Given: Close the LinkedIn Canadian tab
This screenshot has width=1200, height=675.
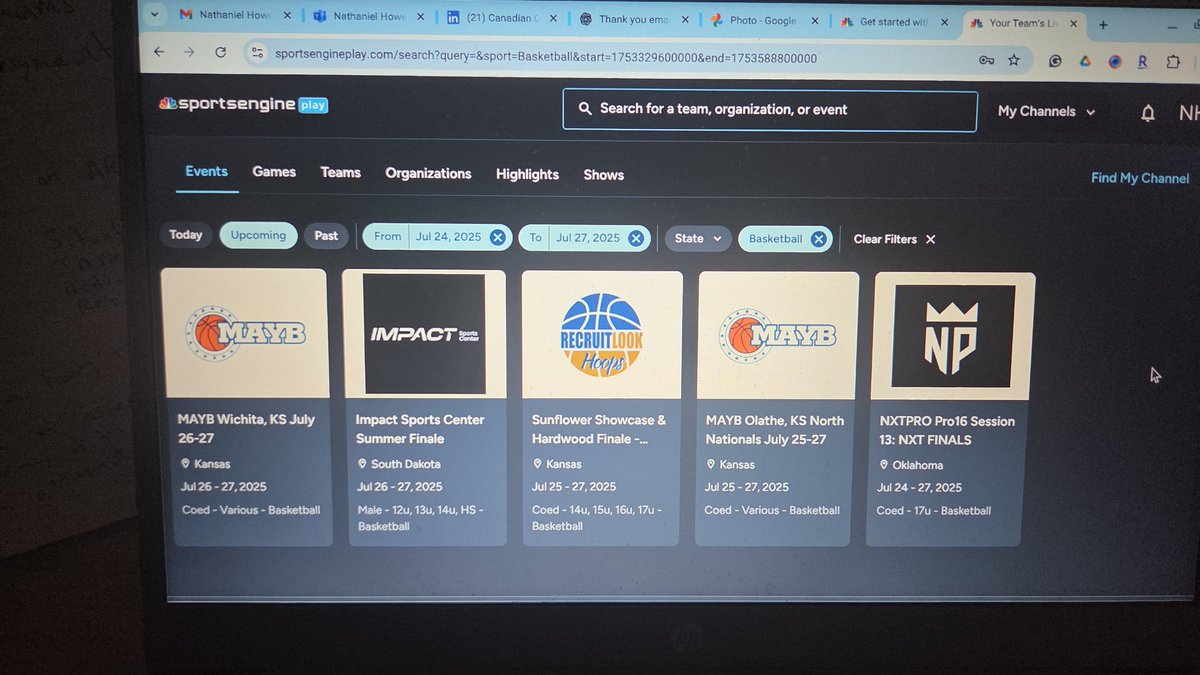Looking at the screenshot, I should click(x=554, y=18).
